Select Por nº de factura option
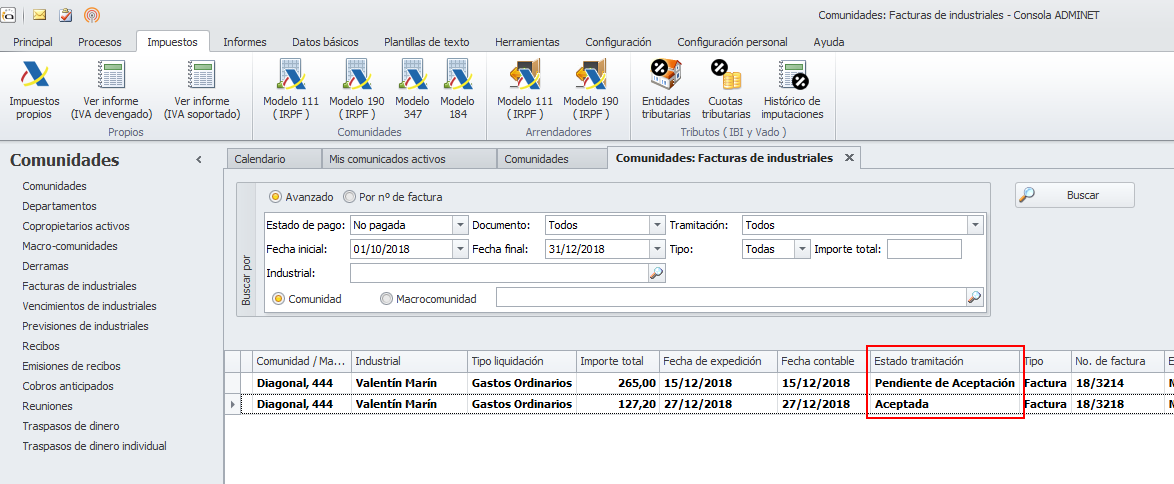The width and height of the screenshot is (1174, 484). tap(350, 197)
